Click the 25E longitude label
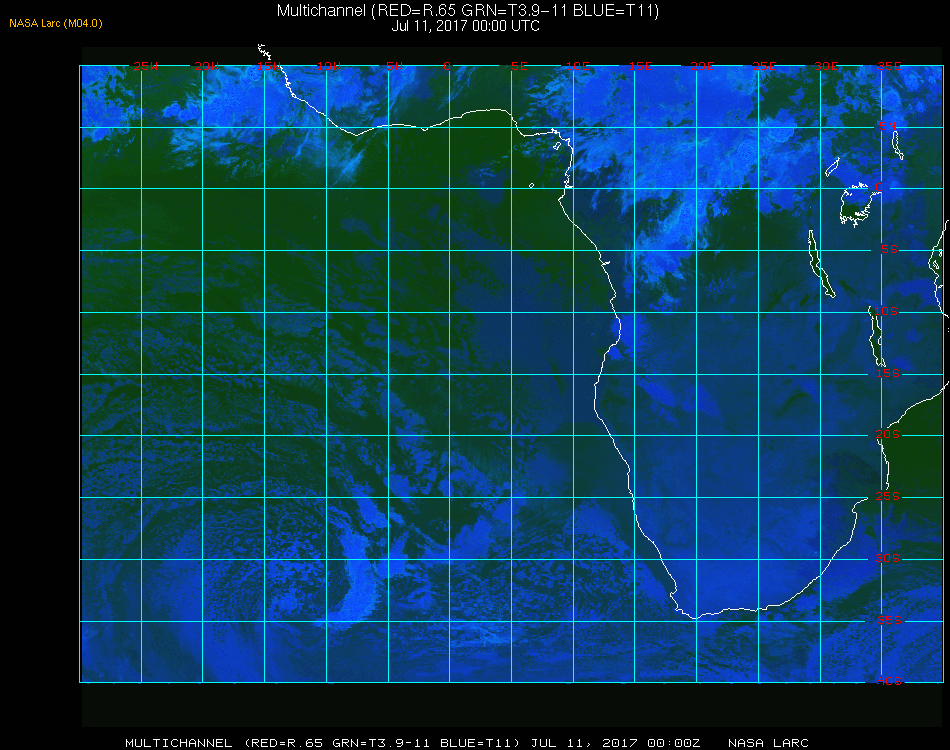 (x=764, y=66)
